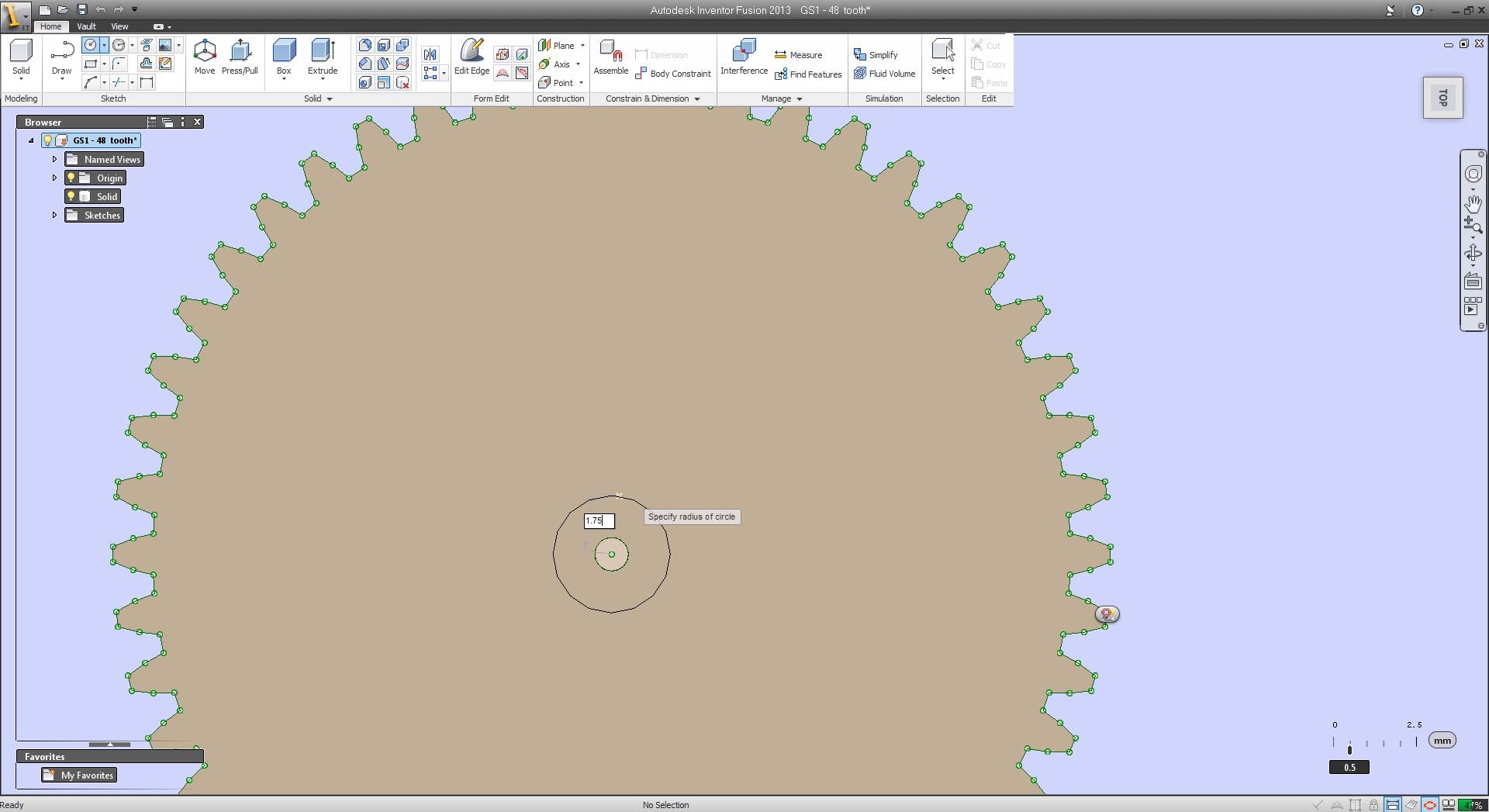Choose the Pan hand tool
Screen dimensions: 1489x812
pos(1472,204)
